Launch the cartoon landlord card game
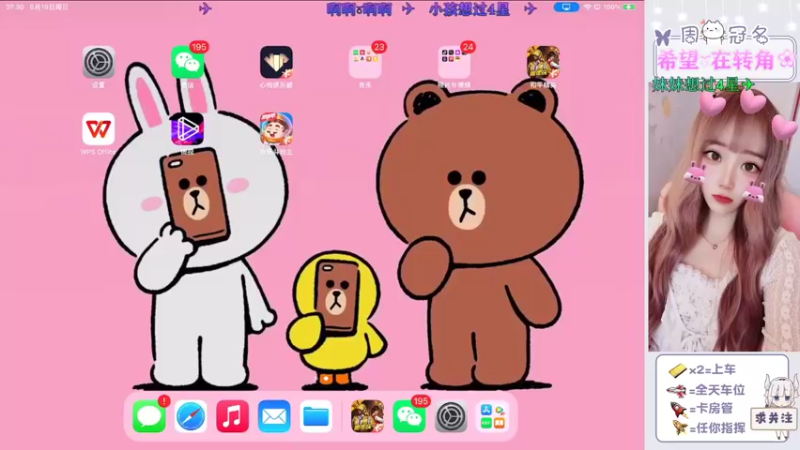 point(276,129)
